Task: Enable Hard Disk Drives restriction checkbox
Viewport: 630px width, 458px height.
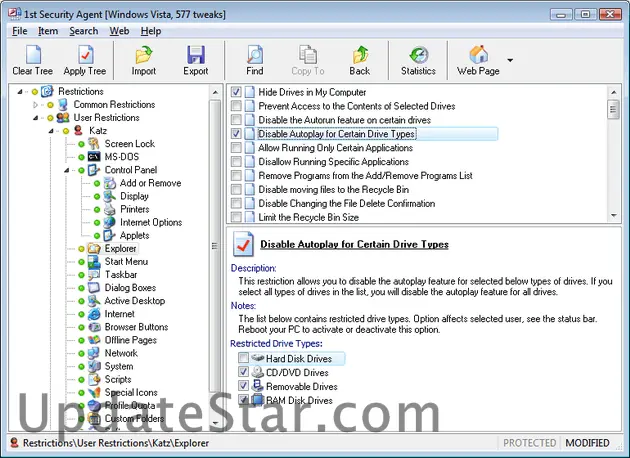Action: point(243,358)
